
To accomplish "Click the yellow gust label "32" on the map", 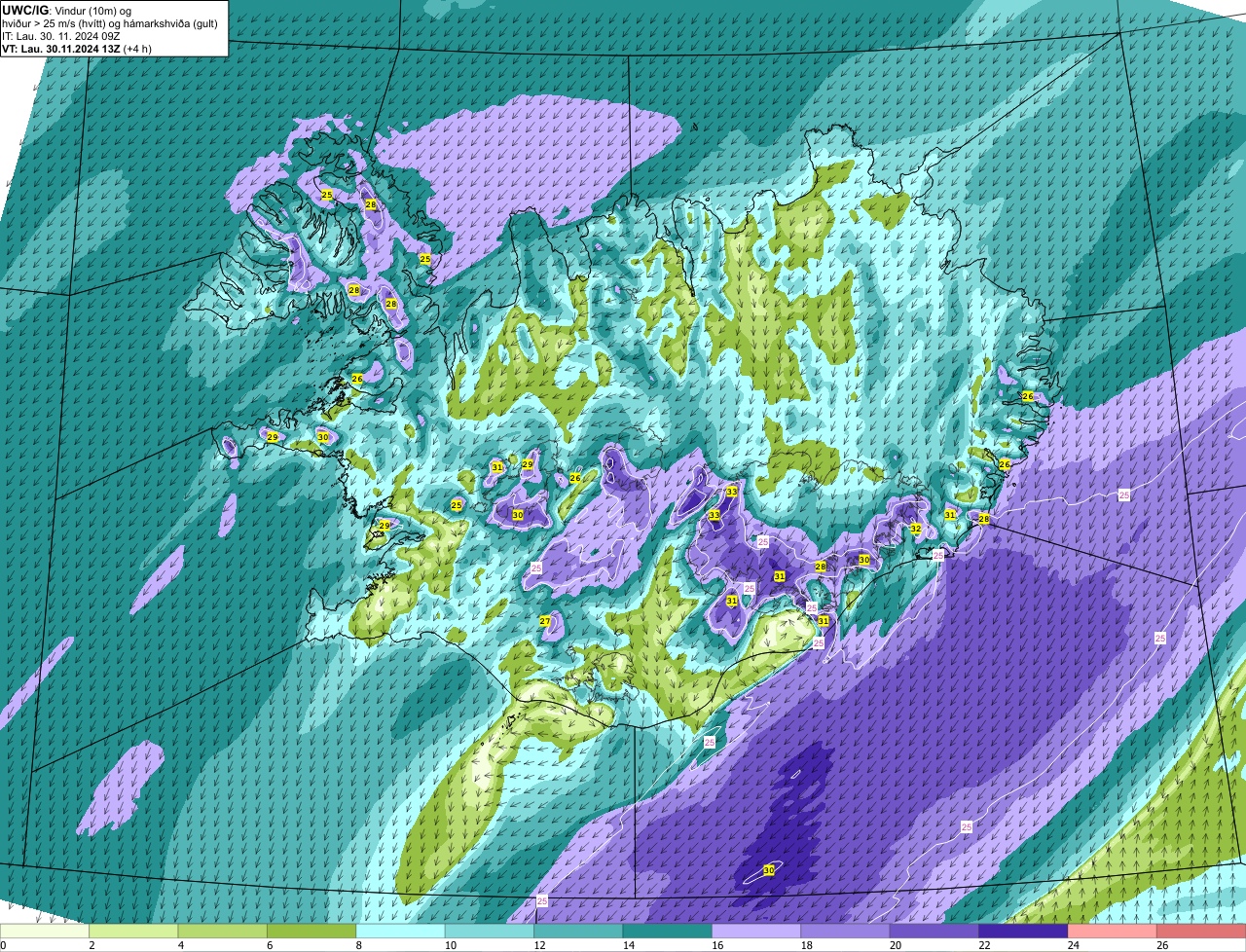I will [x=915, y=529].
